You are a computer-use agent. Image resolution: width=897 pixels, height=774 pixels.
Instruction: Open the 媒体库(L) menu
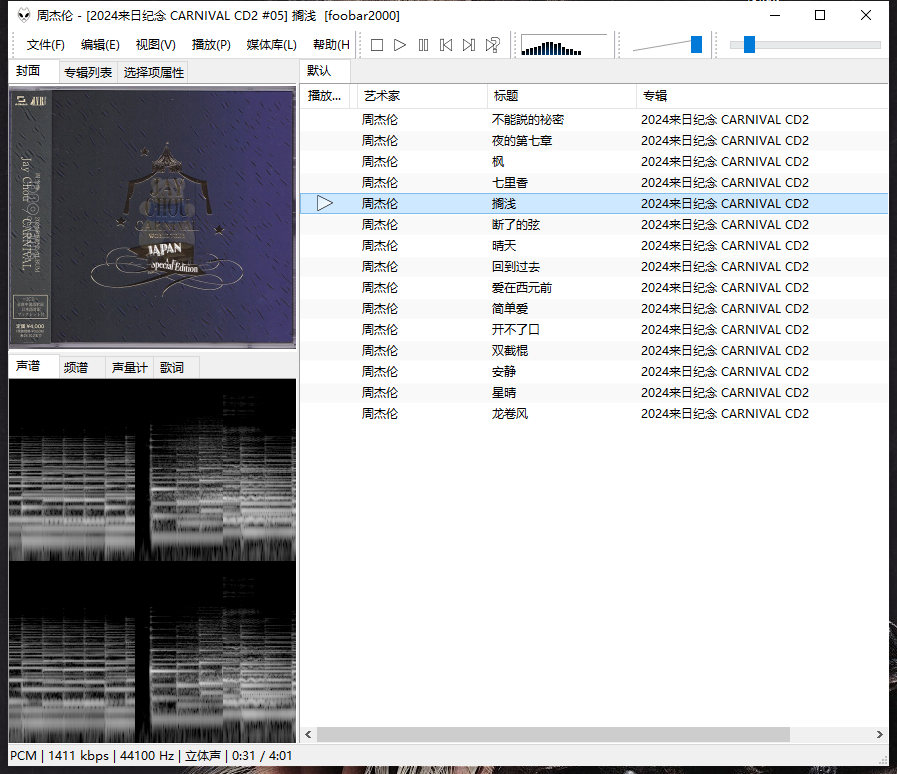(x=271, y=45)
